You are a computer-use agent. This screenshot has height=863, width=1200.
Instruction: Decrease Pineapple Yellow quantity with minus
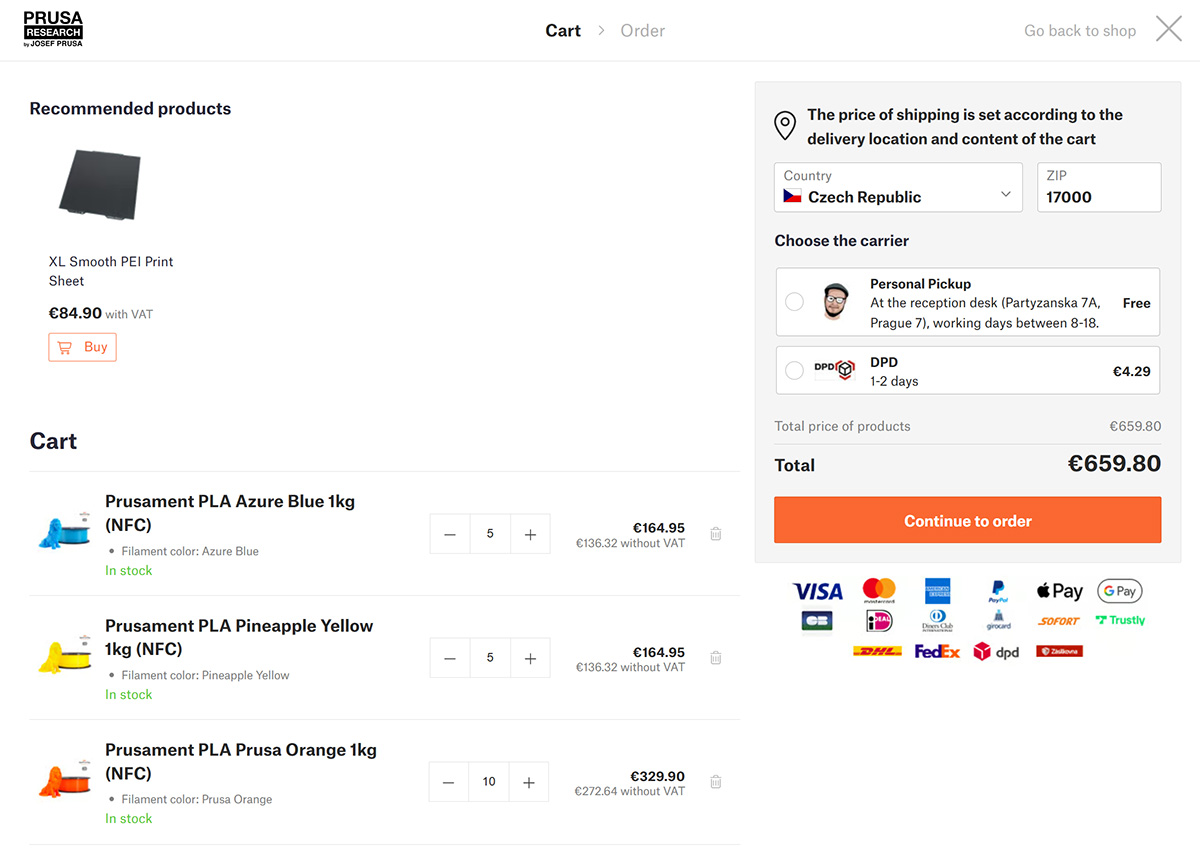tap(450, 658)
